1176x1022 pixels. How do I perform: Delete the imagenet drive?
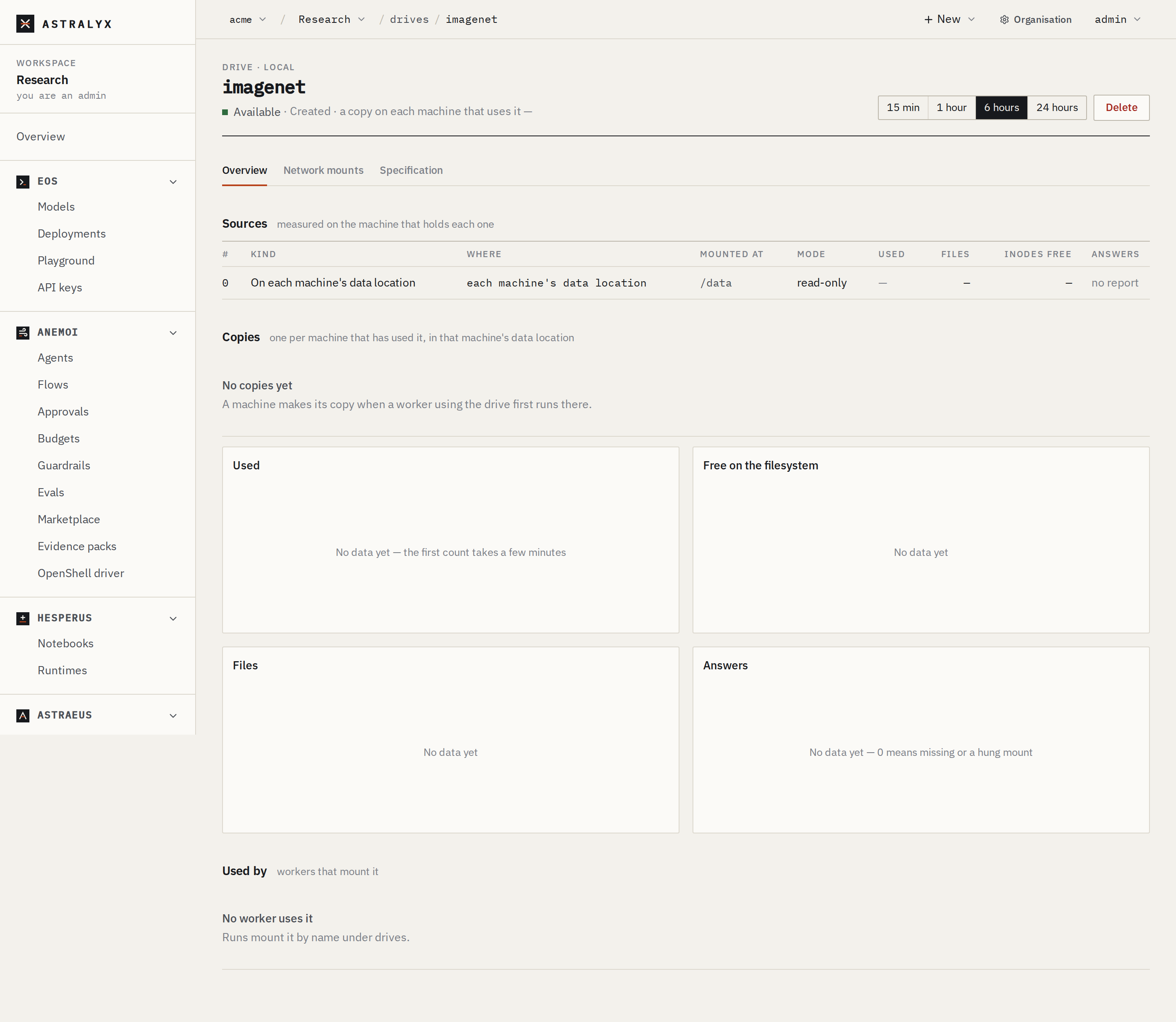pyautogui.click(x=1121, y=107)
